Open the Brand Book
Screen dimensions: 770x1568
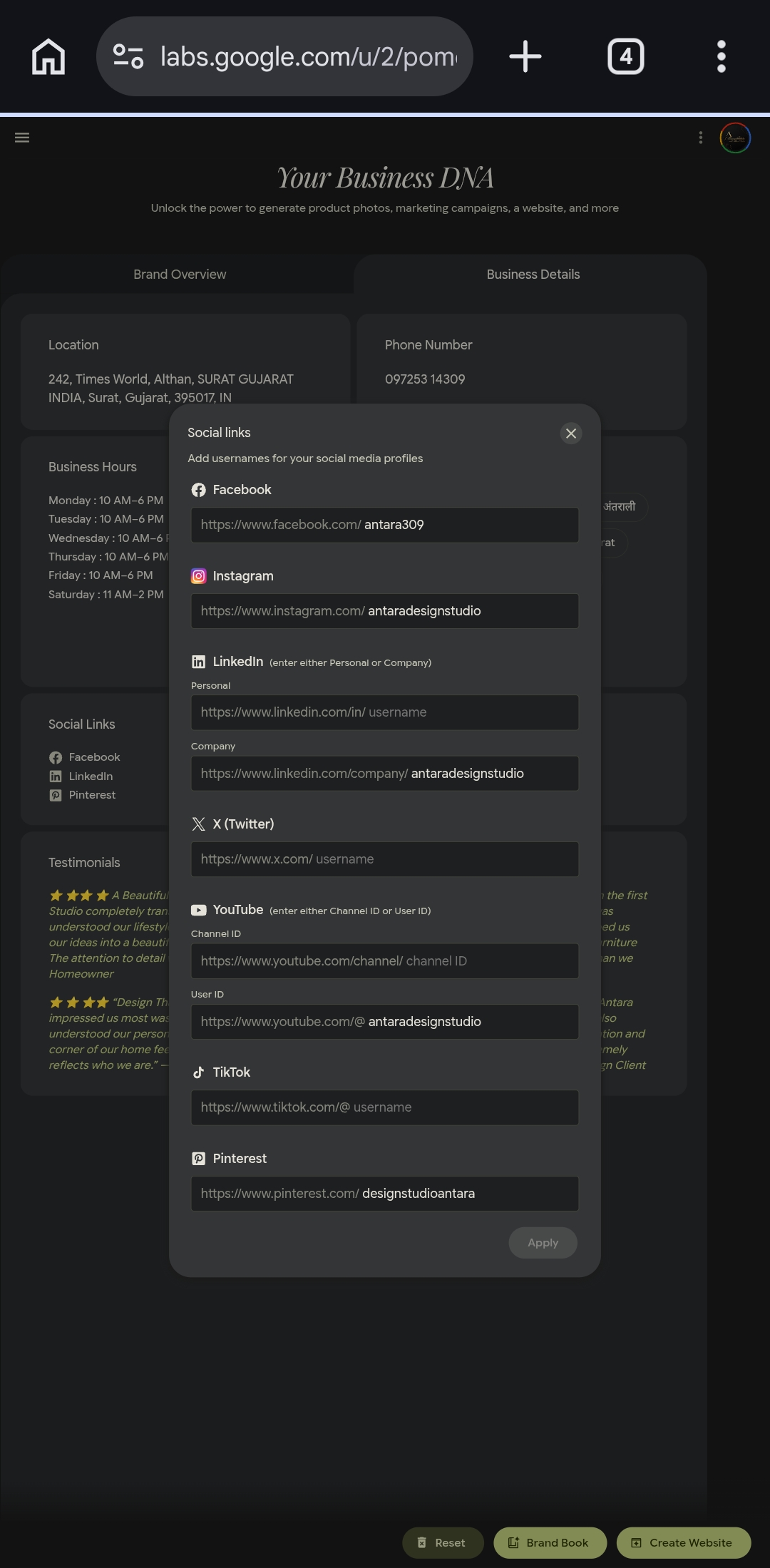(x=550, y=1543)
